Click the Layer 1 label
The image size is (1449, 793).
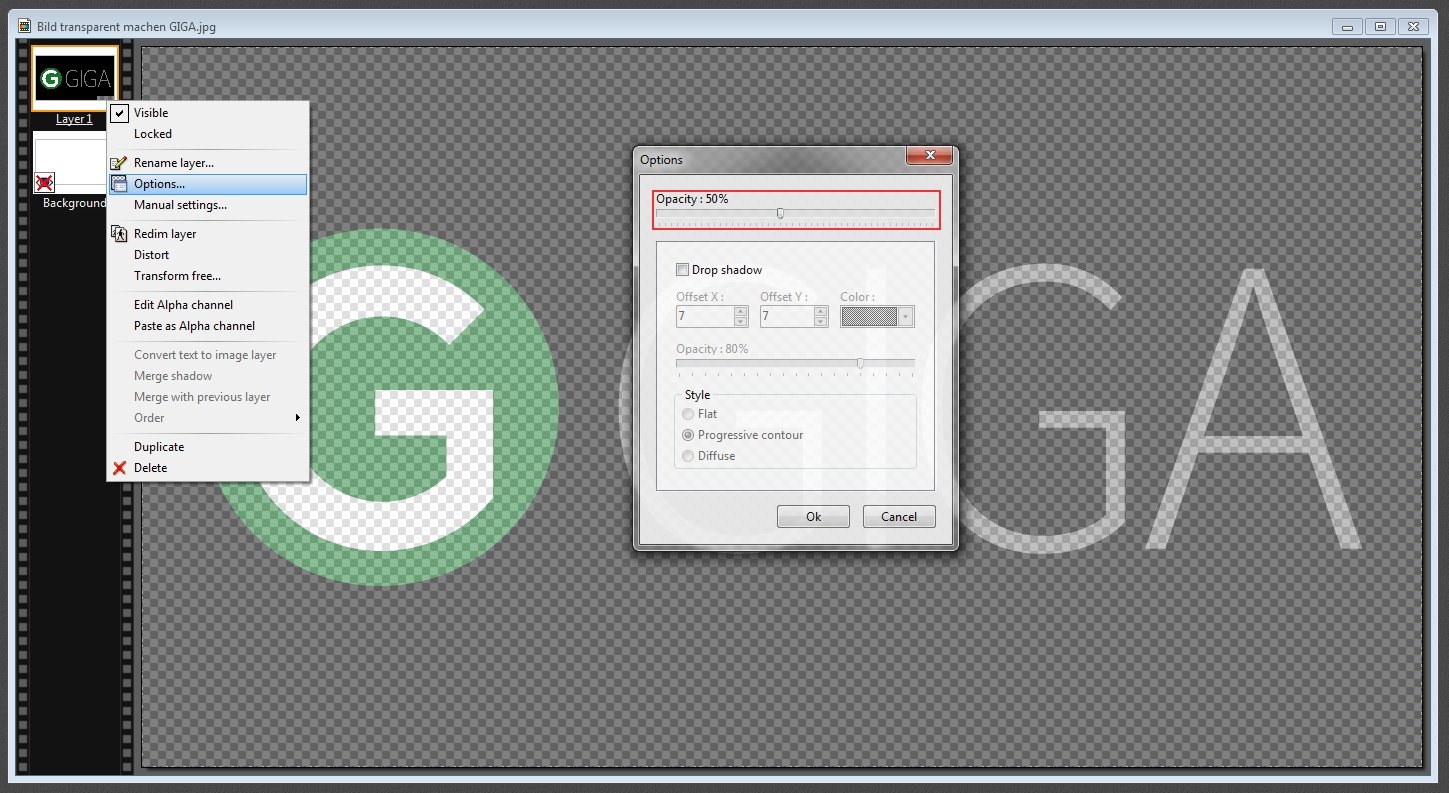[x=74, y=119]
